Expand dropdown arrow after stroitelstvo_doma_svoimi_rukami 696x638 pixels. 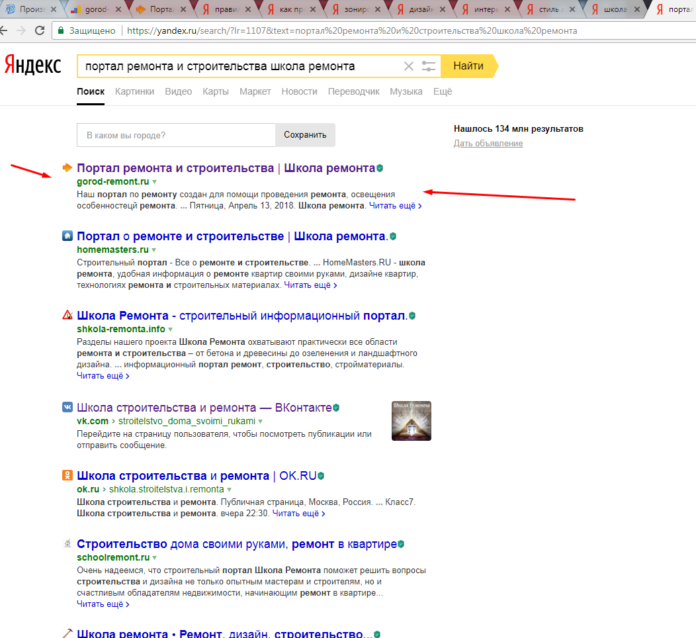pos(261,421)
